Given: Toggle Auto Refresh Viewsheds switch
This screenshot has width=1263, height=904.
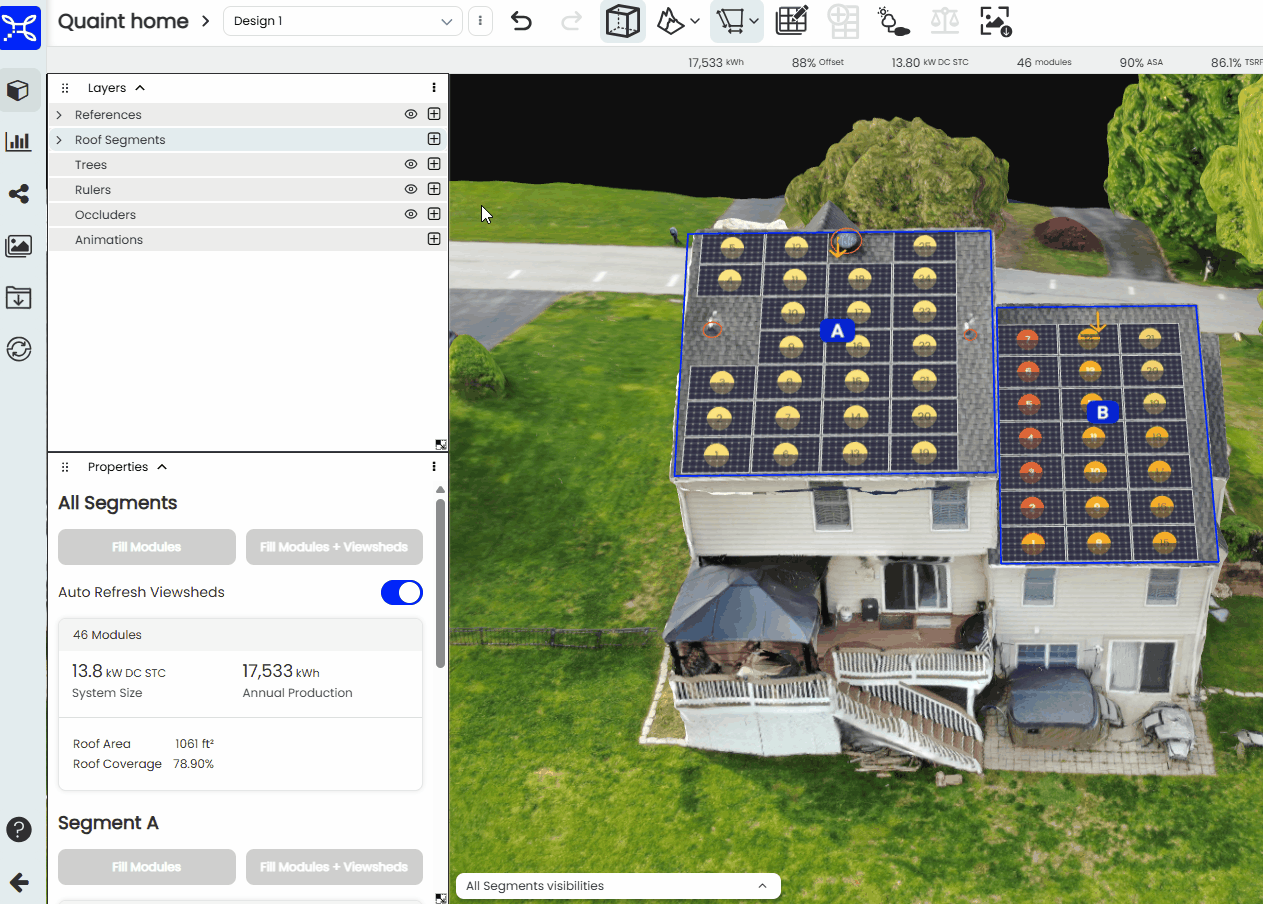Looking at the screenshot, I should [x=402, y=592].
